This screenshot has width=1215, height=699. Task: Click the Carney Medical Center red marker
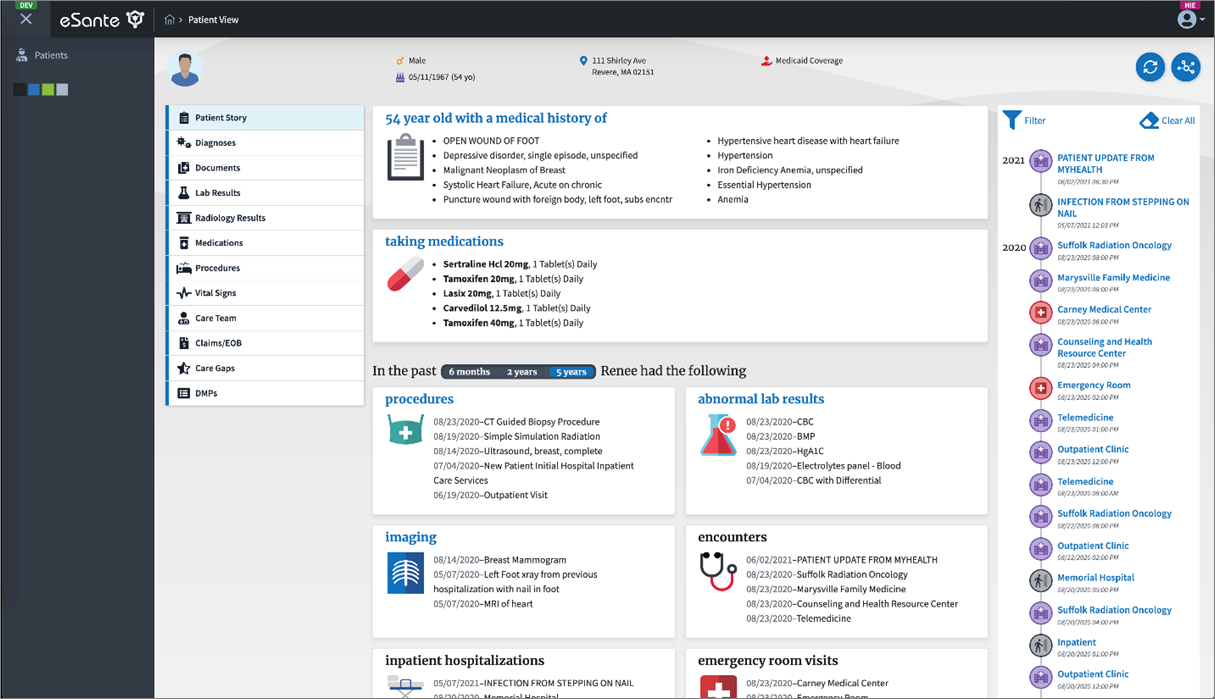pos(1041,313)
